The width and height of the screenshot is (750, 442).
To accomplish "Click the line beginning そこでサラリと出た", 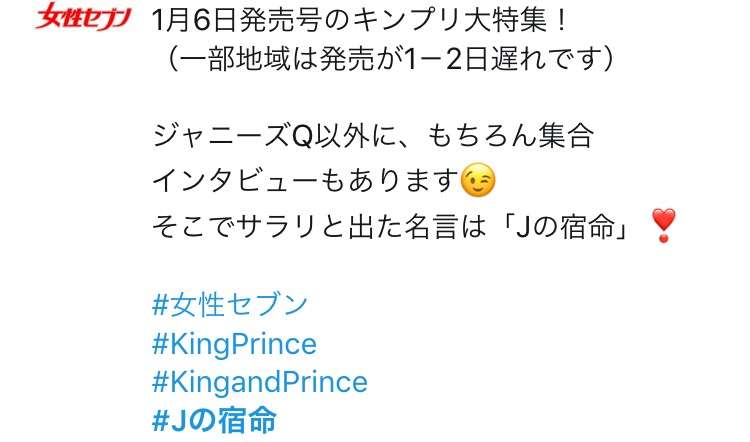I will tap(414, 226).
